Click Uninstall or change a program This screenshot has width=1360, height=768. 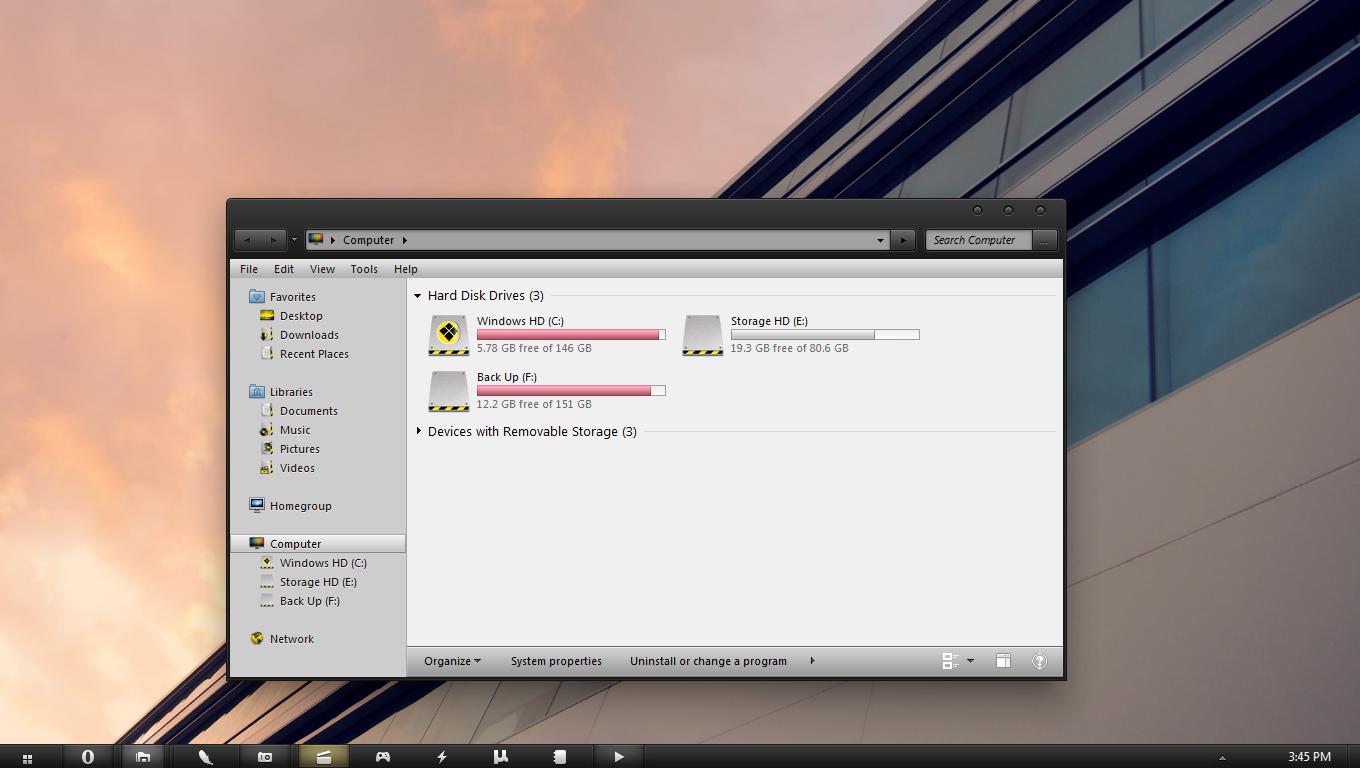click(x=708, y=661)
